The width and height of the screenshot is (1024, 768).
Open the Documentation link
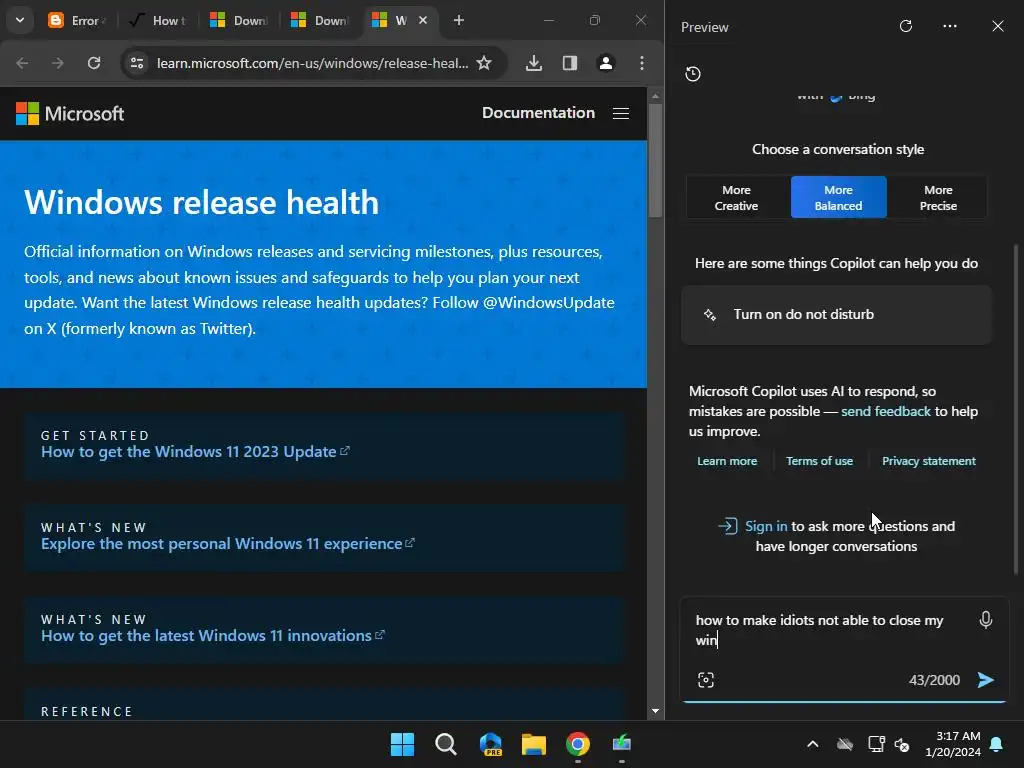538,112
